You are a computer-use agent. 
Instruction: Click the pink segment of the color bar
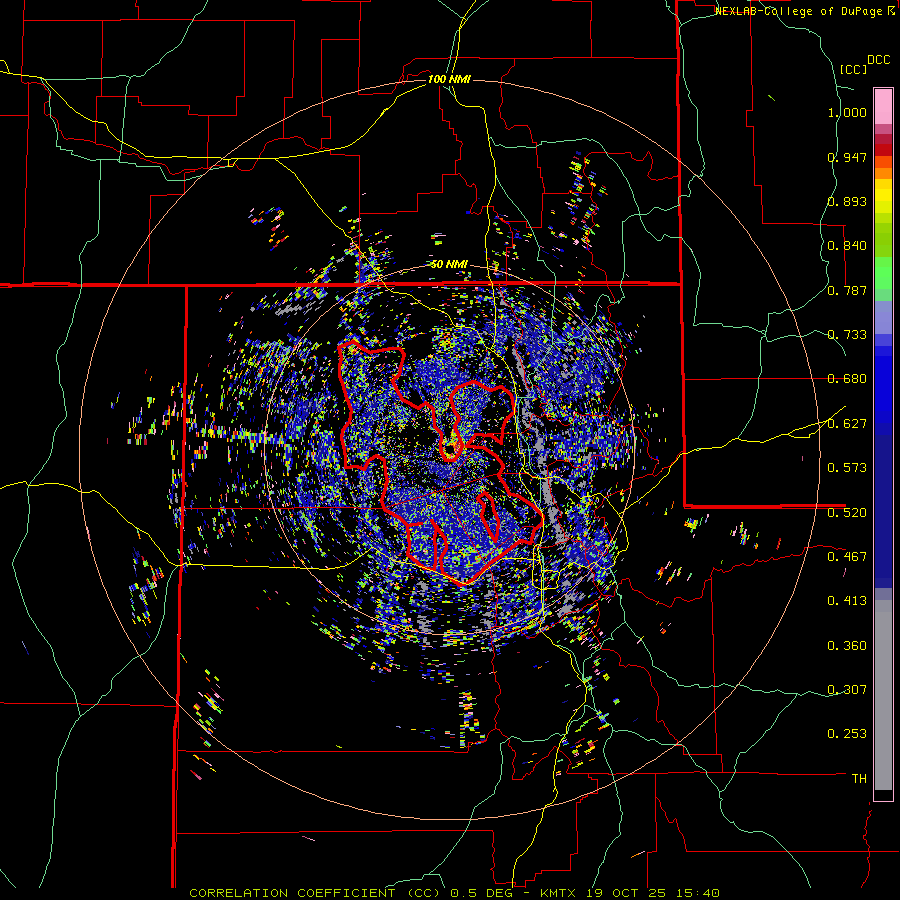click(883, 107)
